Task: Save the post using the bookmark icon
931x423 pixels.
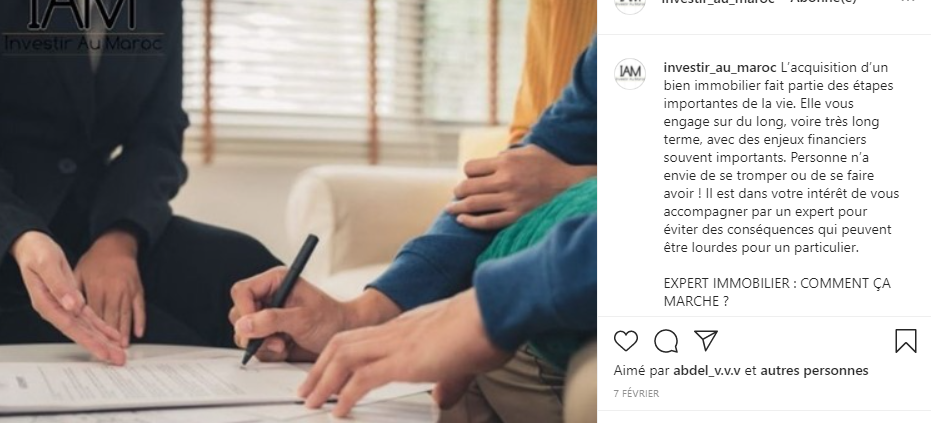Action: 905,341
